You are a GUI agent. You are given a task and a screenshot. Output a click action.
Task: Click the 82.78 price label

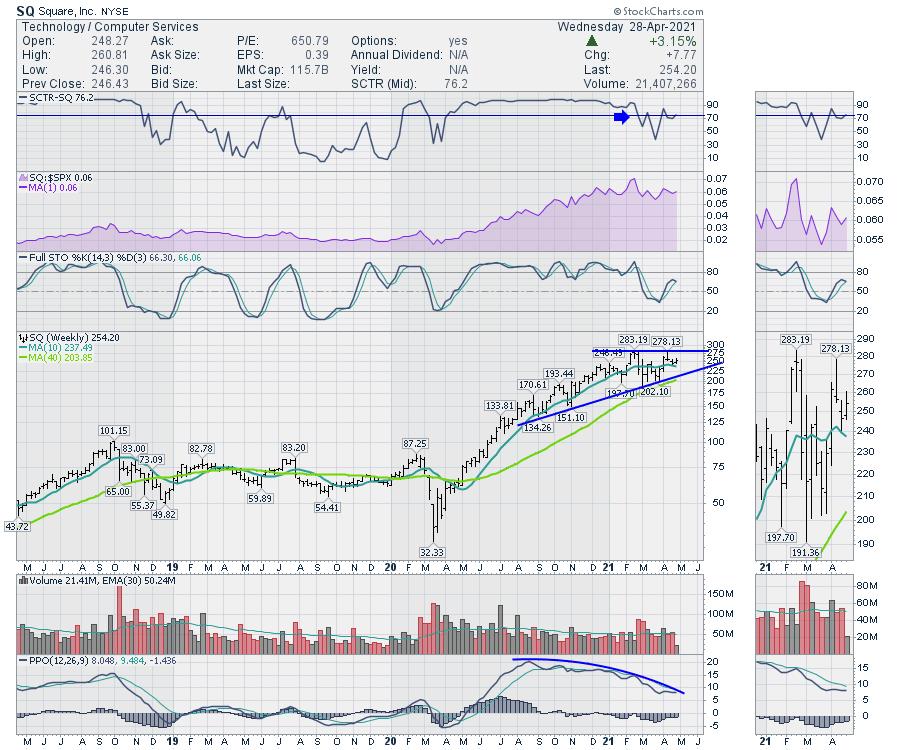tap(201, 448)
